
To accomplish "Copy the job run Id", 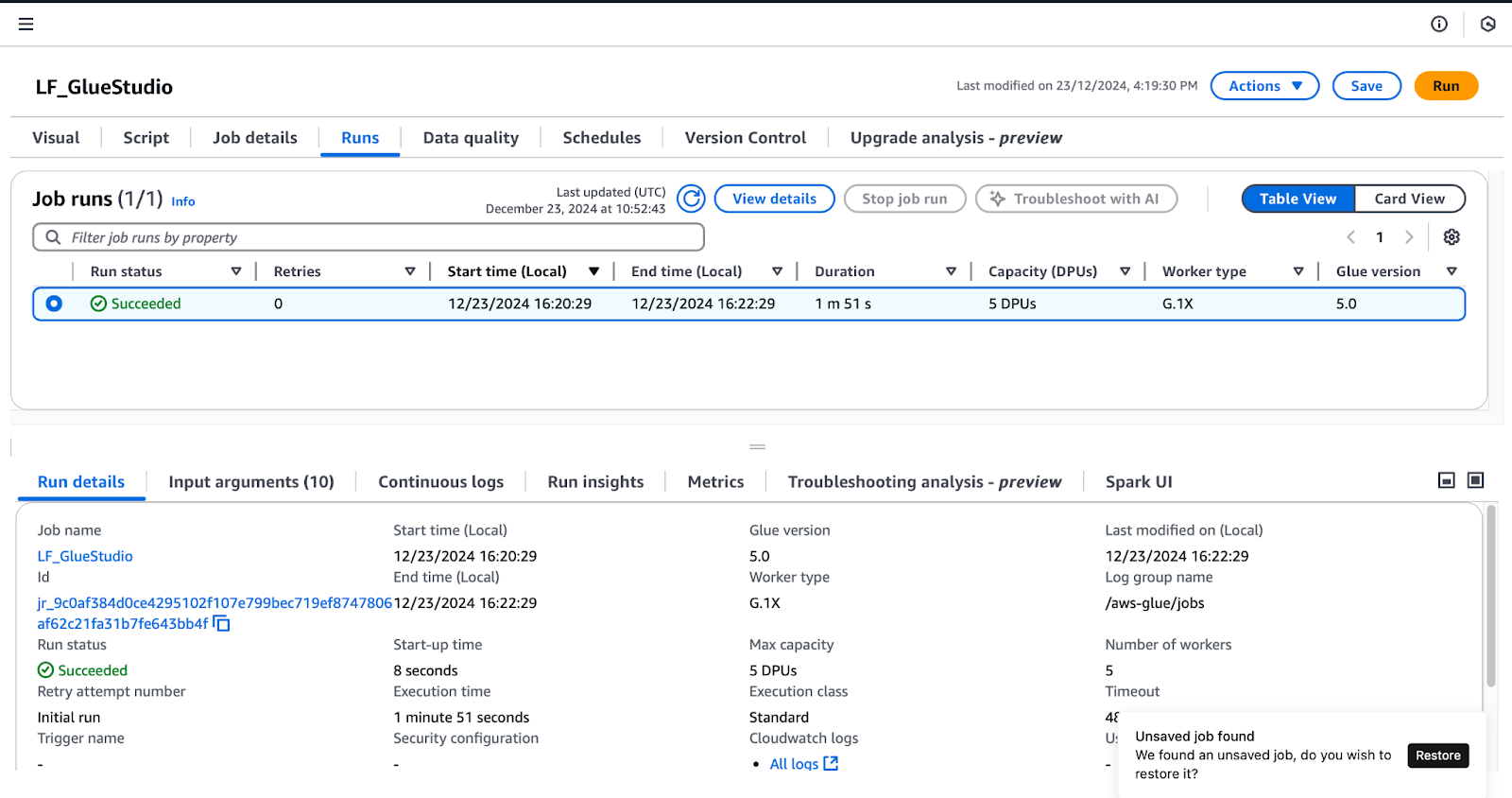I will click(222, 624).
